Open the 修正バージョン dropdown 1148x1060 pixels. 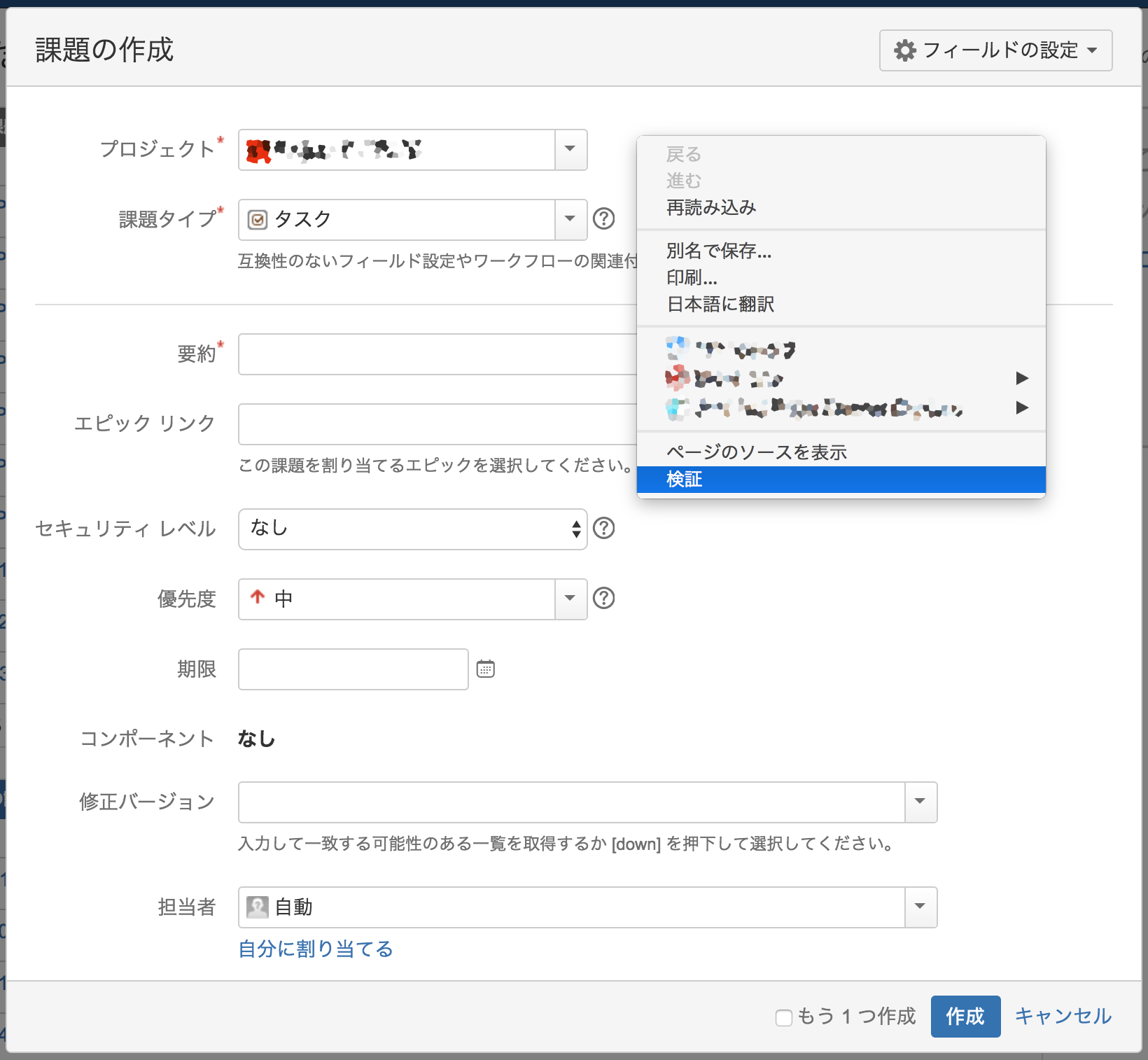pyautogui.click(x=919, y=802)
